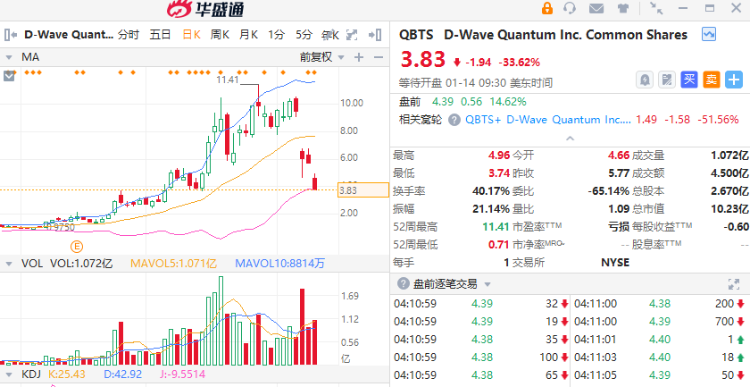Toggle the checkbox at chart top-left
Viewport: 750px width, 387px height.
pyautogui.click(x=9, y=76)
